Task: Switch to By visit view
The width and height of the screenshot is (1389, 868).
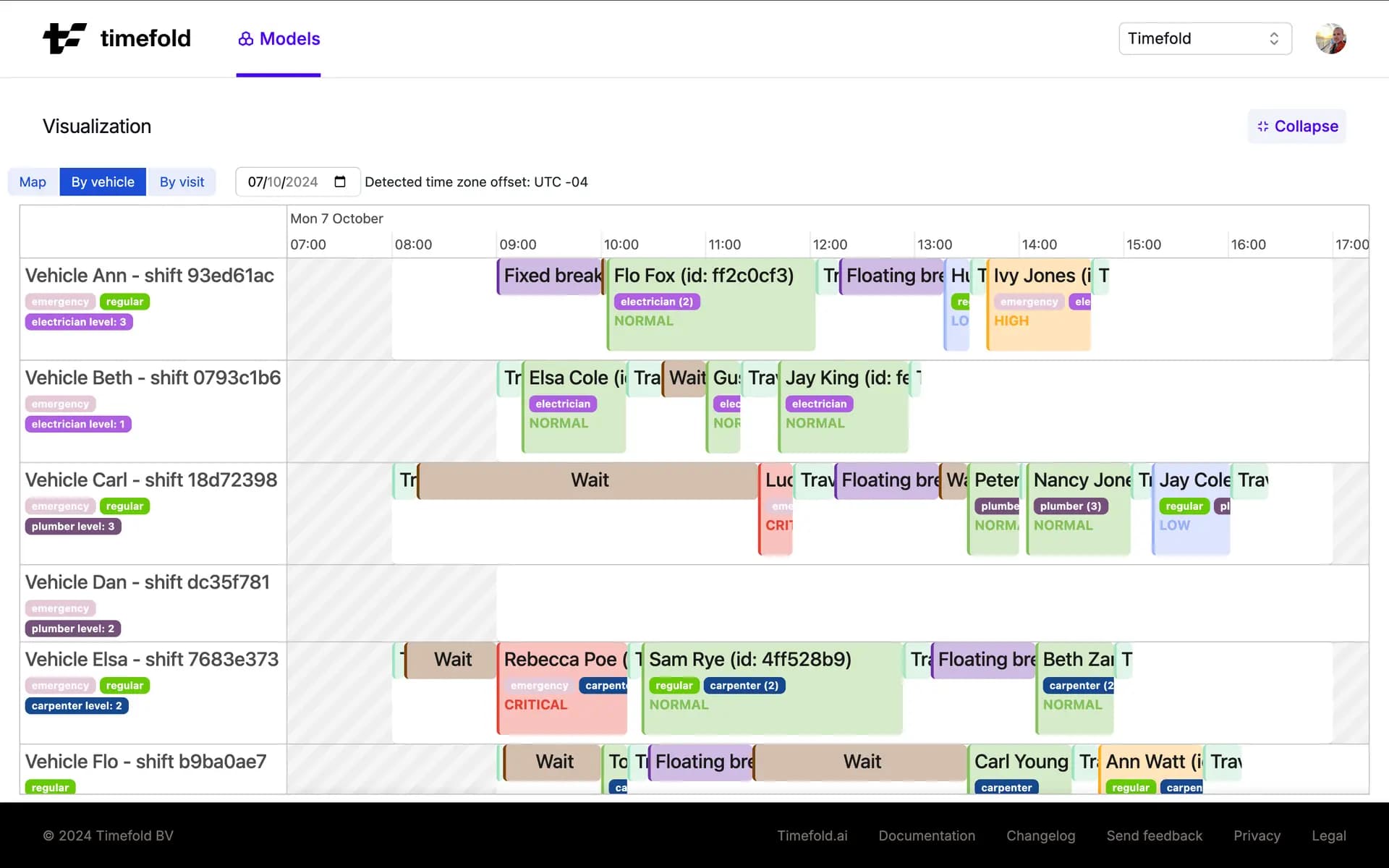Action: click(x=182, y=182)
